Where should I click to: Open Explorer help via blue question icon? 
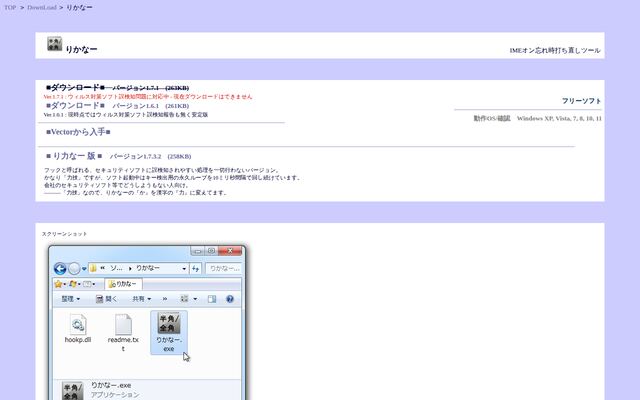[x=230, y=299]
